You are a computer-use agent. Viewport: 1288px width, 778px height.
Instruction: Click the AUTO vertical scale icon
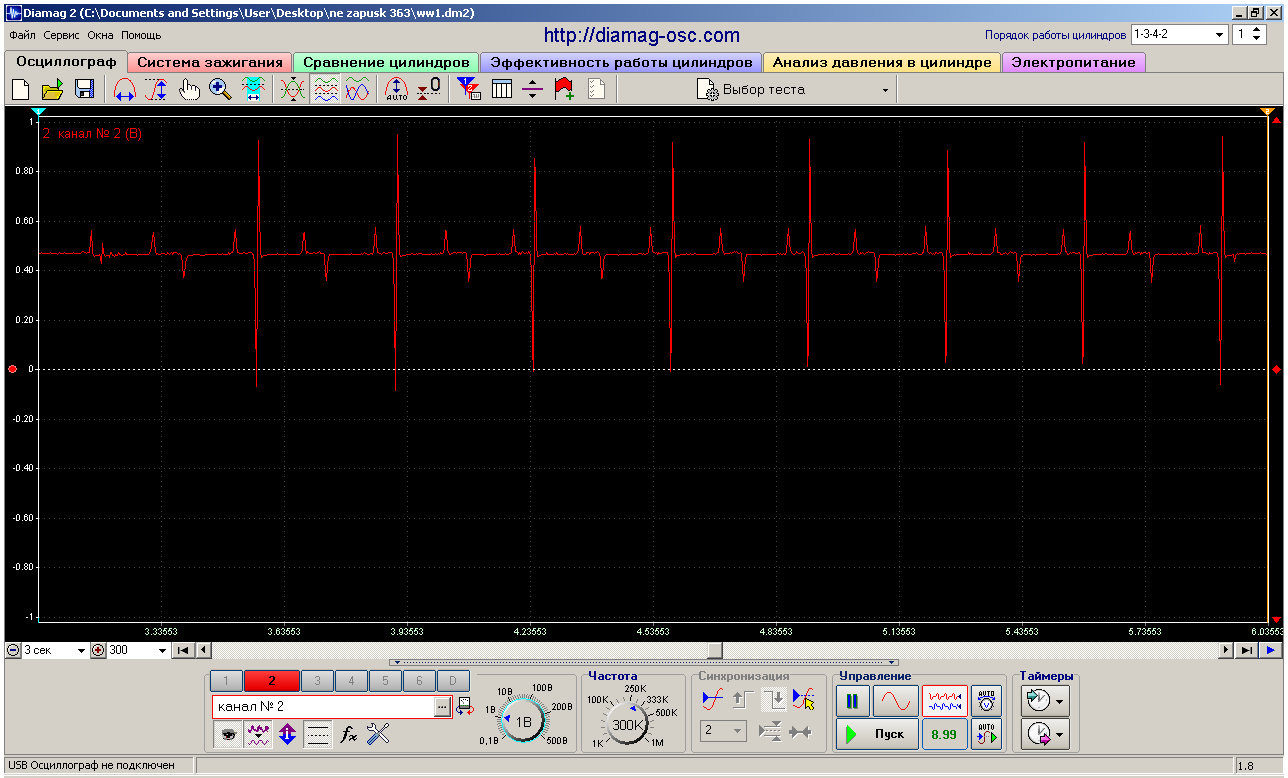click(x=397, y=89)
